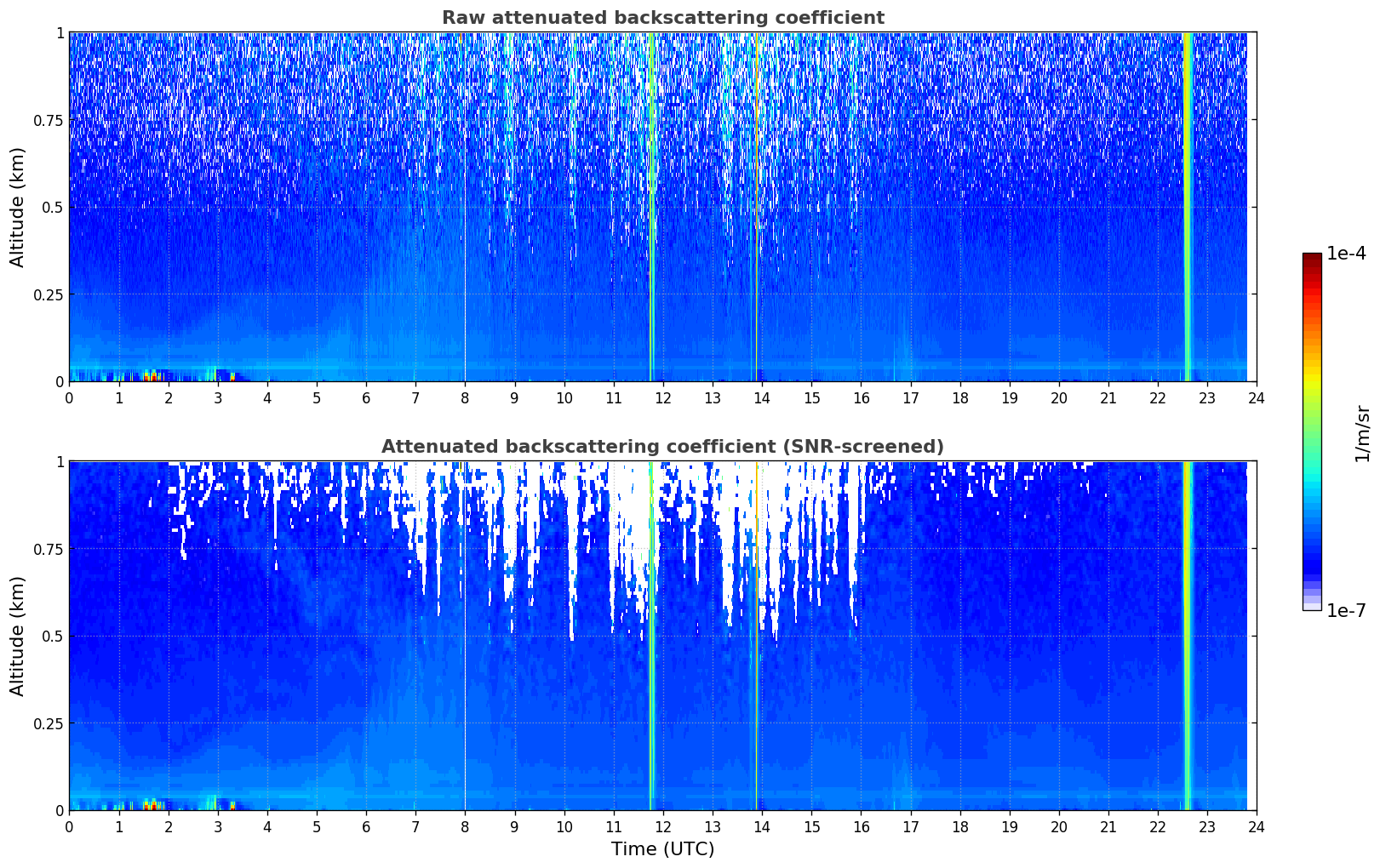This screenshot has height=868, width=1380.
Task: Click the green-yellow streak before 12 UTC, SNR-screened plot
Action: tap(651, 636)
